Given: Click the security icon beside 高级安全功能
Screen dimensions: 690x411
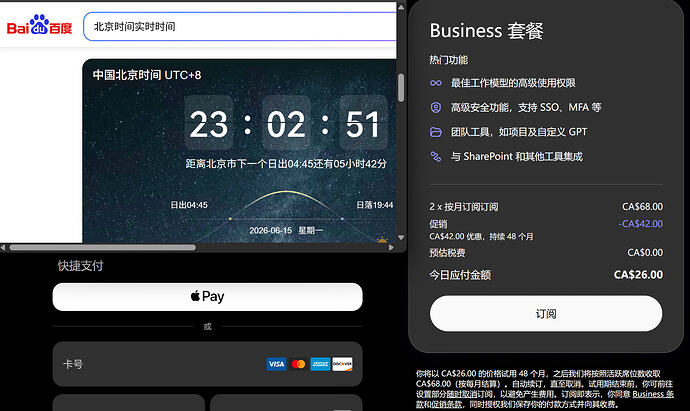Looking at the screenshot, I should (x=436, y=107).
